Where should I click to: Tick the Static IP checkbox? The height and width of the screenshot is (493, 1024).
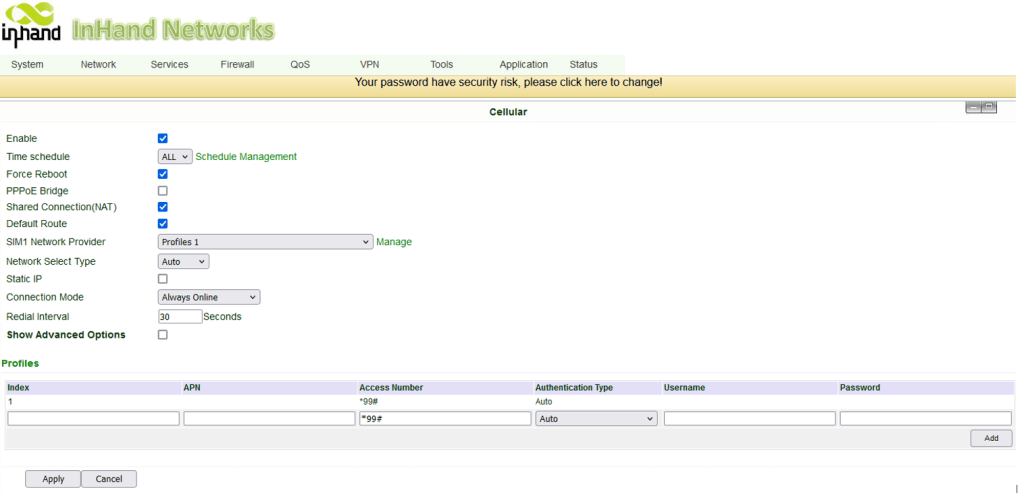click(x=163, y=279)
